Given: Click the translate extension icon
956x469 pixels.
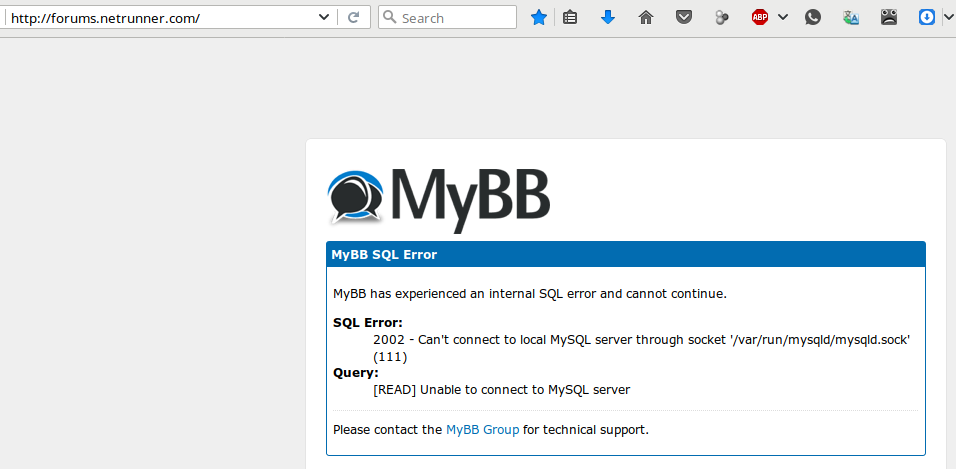Looking at the screenshot, I should 851,18.
